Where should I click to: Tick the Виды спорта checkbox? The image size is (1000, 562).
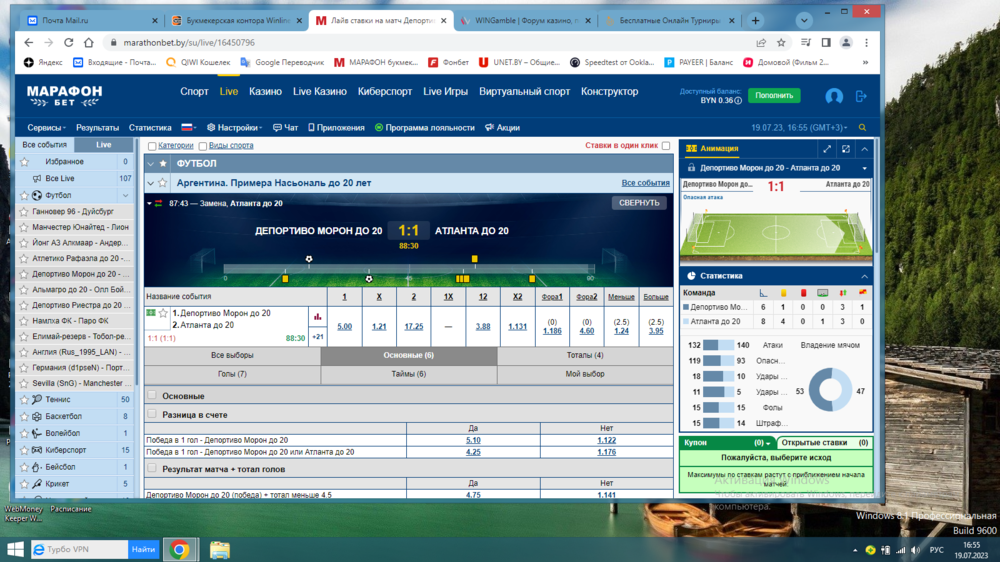click(x=203, y=146)
